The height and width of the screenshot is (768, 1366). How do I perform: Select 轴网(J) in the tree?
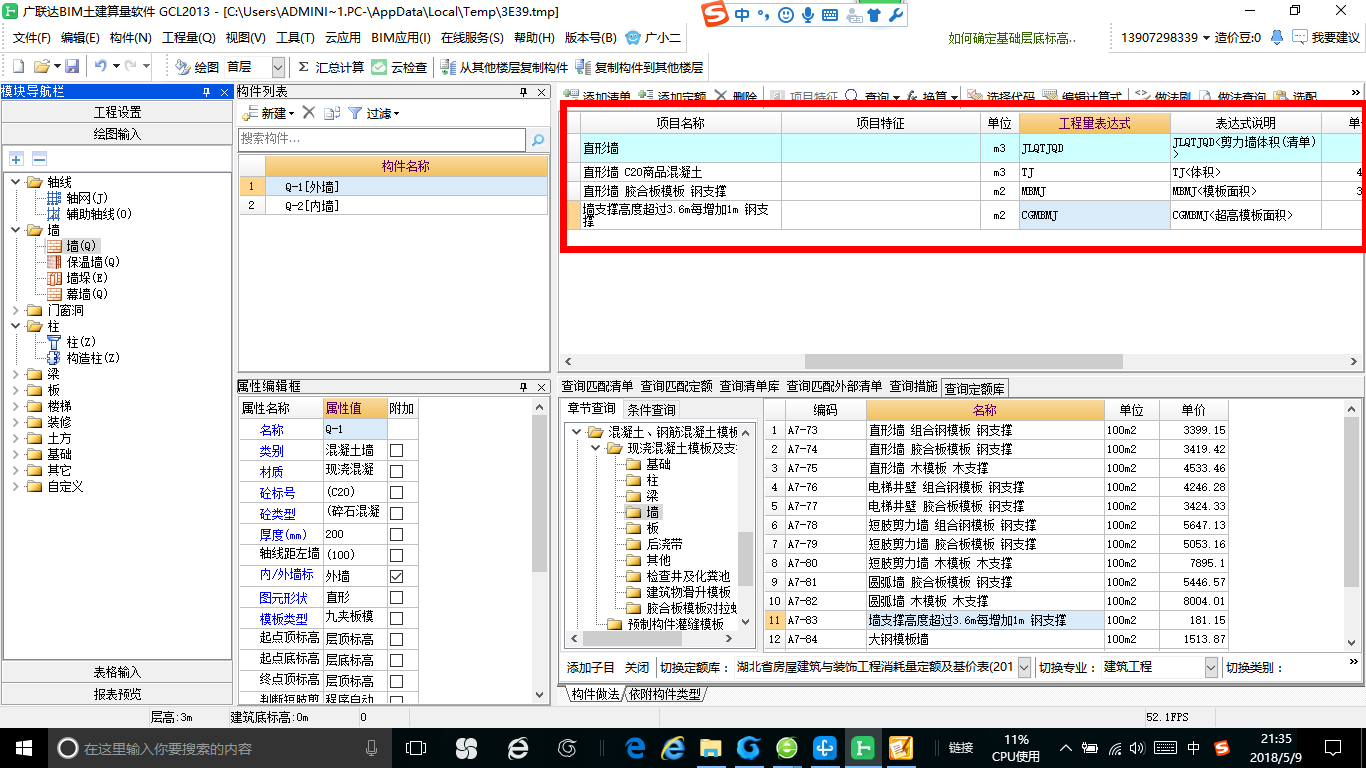[86, 198]
